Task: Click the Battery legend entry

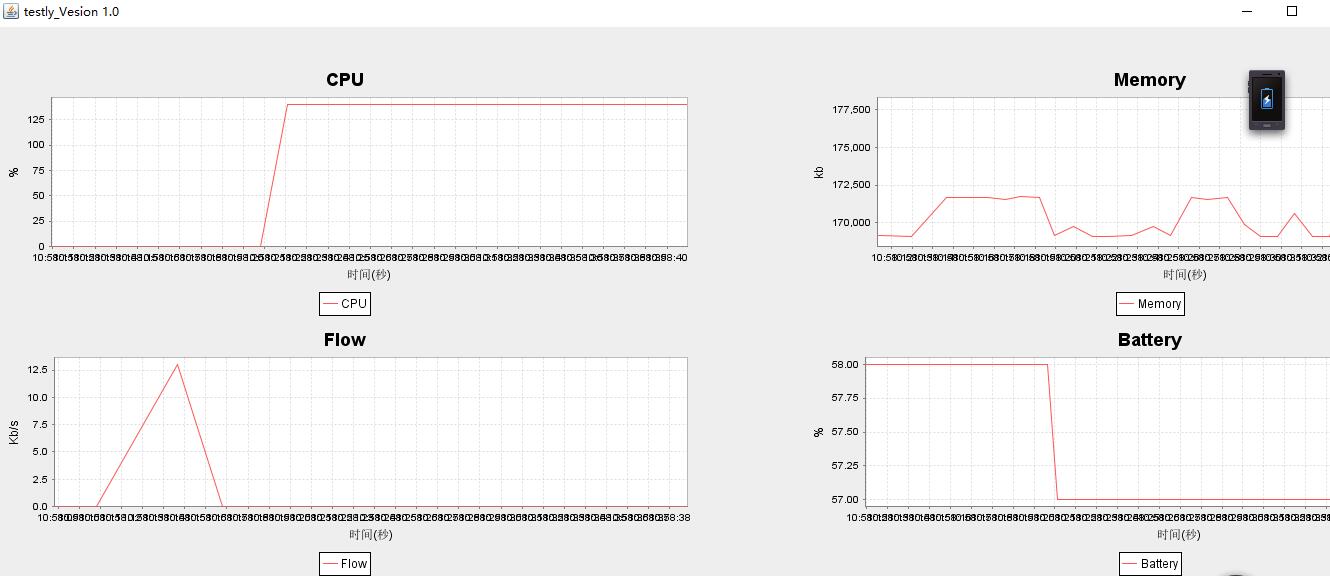Action: click(1150, 563)
